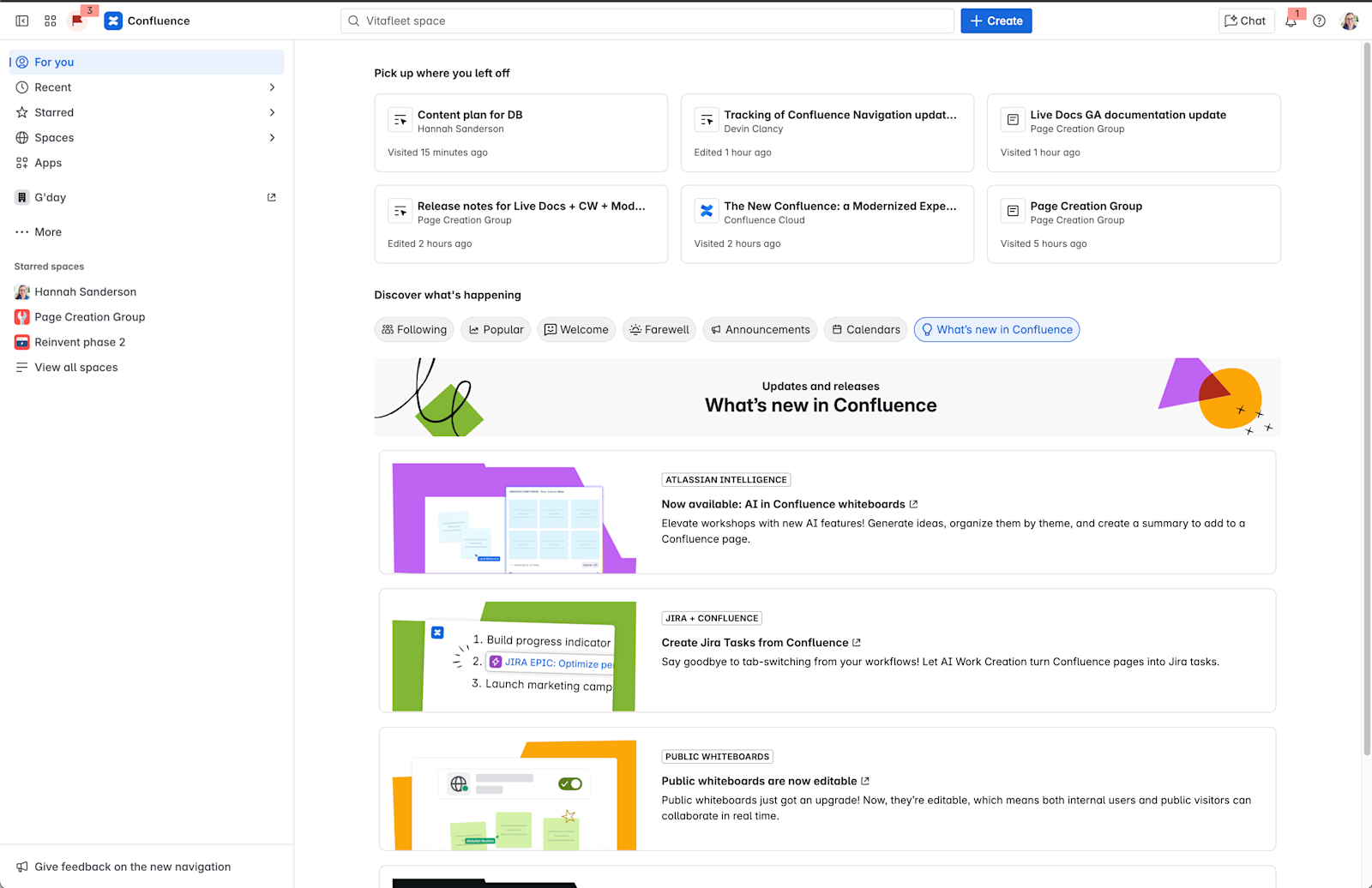Viewport: 1372px width, 888px height.
Task: Click the Starred spaces heading
Action: tap(49, 267)
